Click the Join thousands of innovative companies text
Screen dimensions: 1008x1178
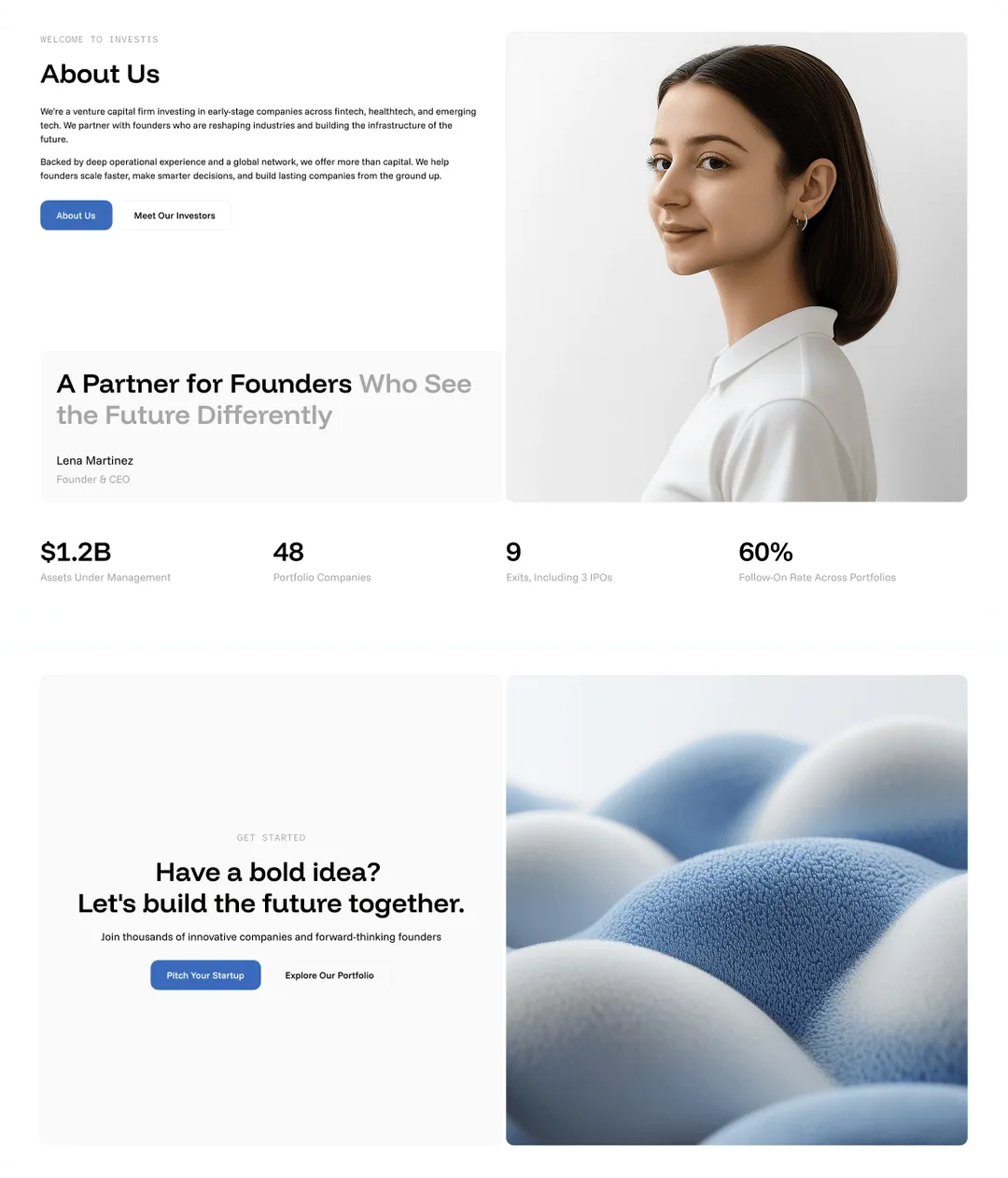click(271, 936)
